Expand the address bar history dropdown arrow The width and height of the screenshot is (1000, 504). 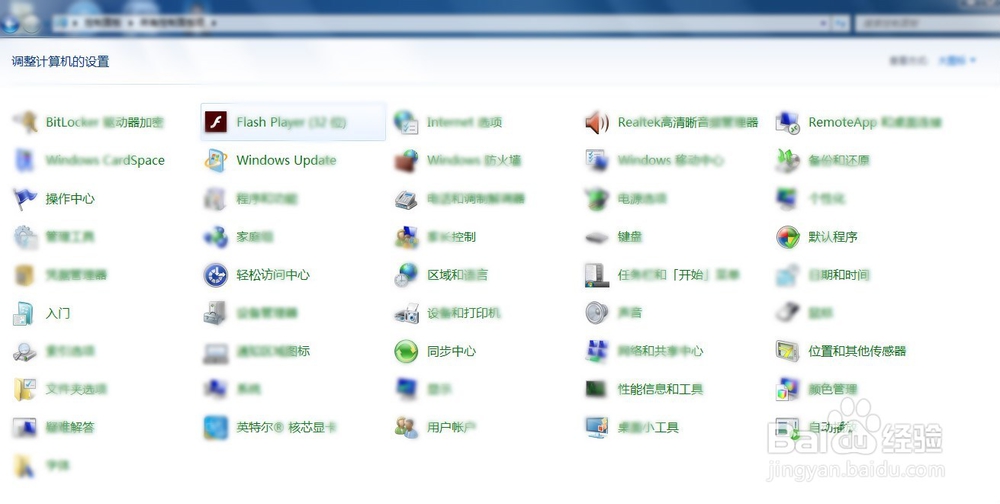[x=823, y=23]
